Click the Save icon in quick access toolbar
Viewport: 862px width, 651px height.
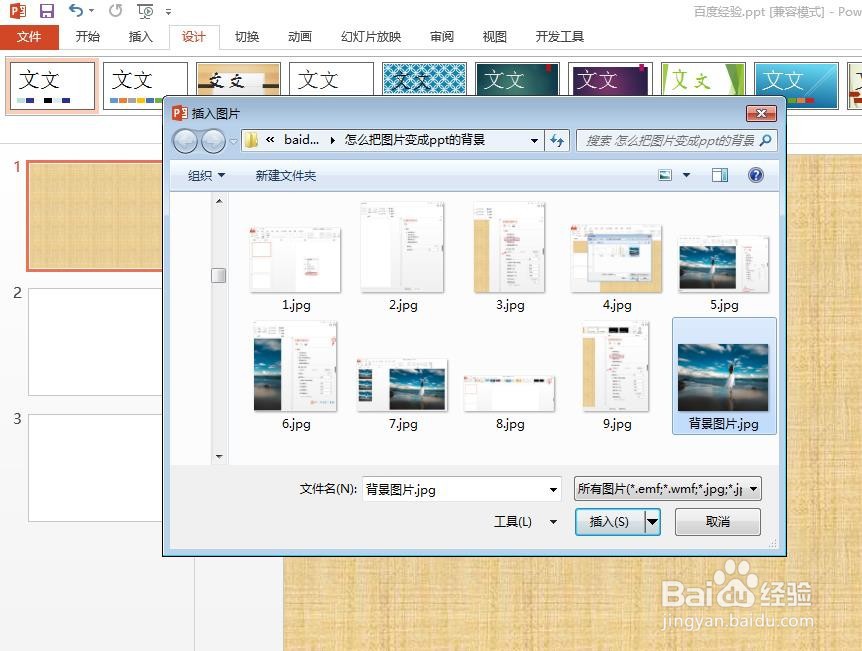click(47, 10)
